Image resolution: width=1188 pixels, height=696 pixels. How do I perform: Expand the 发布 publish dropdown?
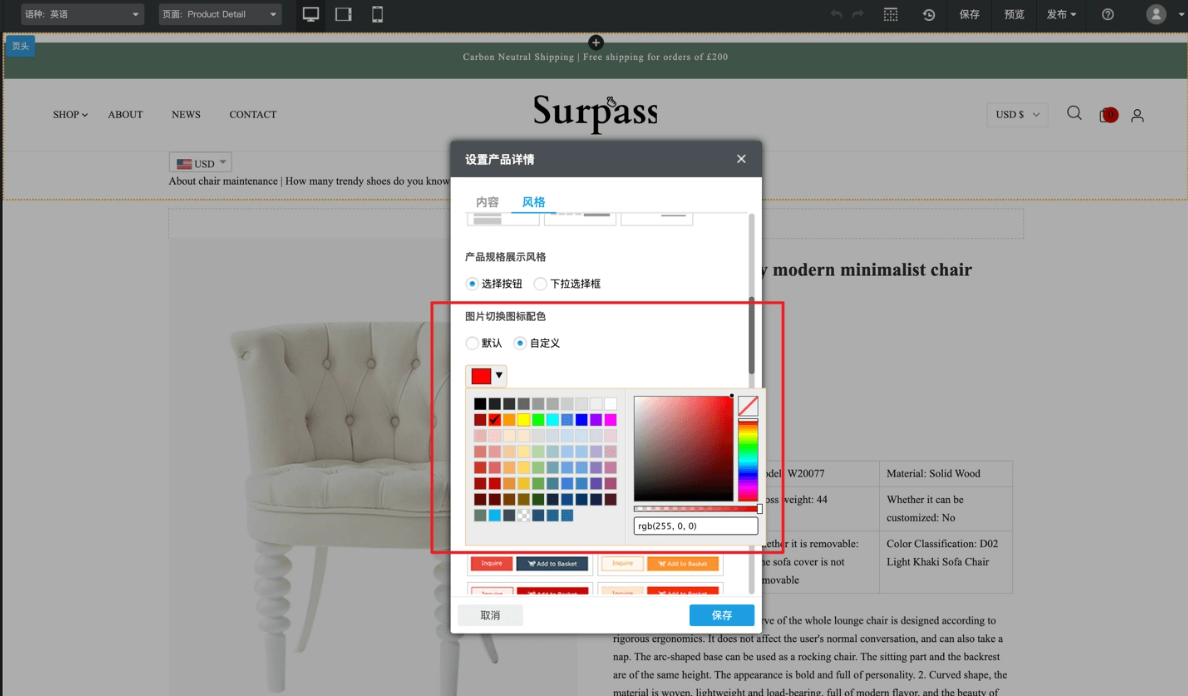[1061, 14]
